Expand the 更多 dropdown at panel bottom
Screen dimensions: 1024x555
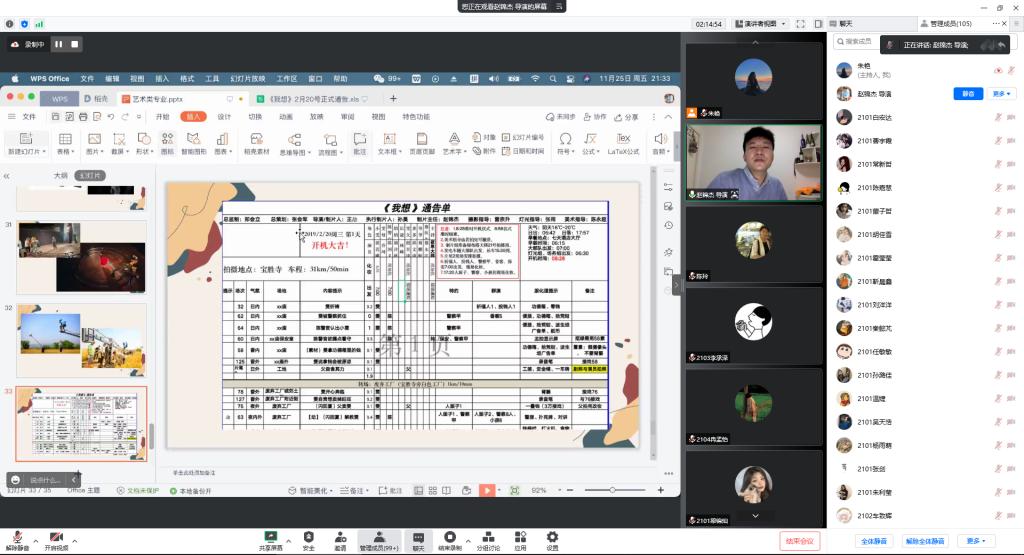coord(974,541)
